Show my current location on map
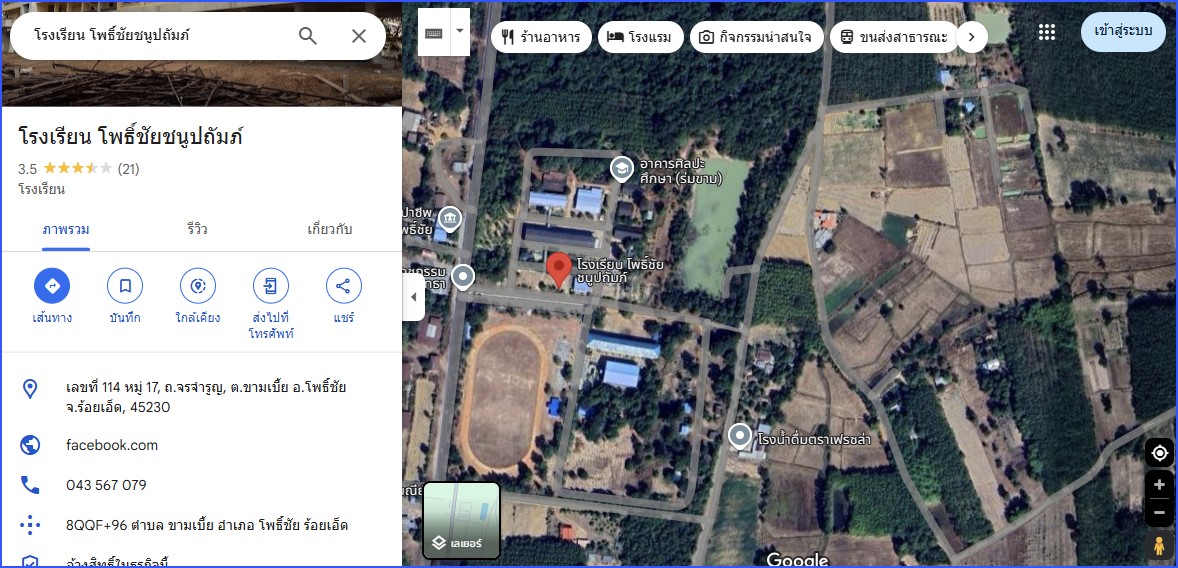Image resolution: width=1178 pixels, height=568 pixels. tap(1159, 453)
